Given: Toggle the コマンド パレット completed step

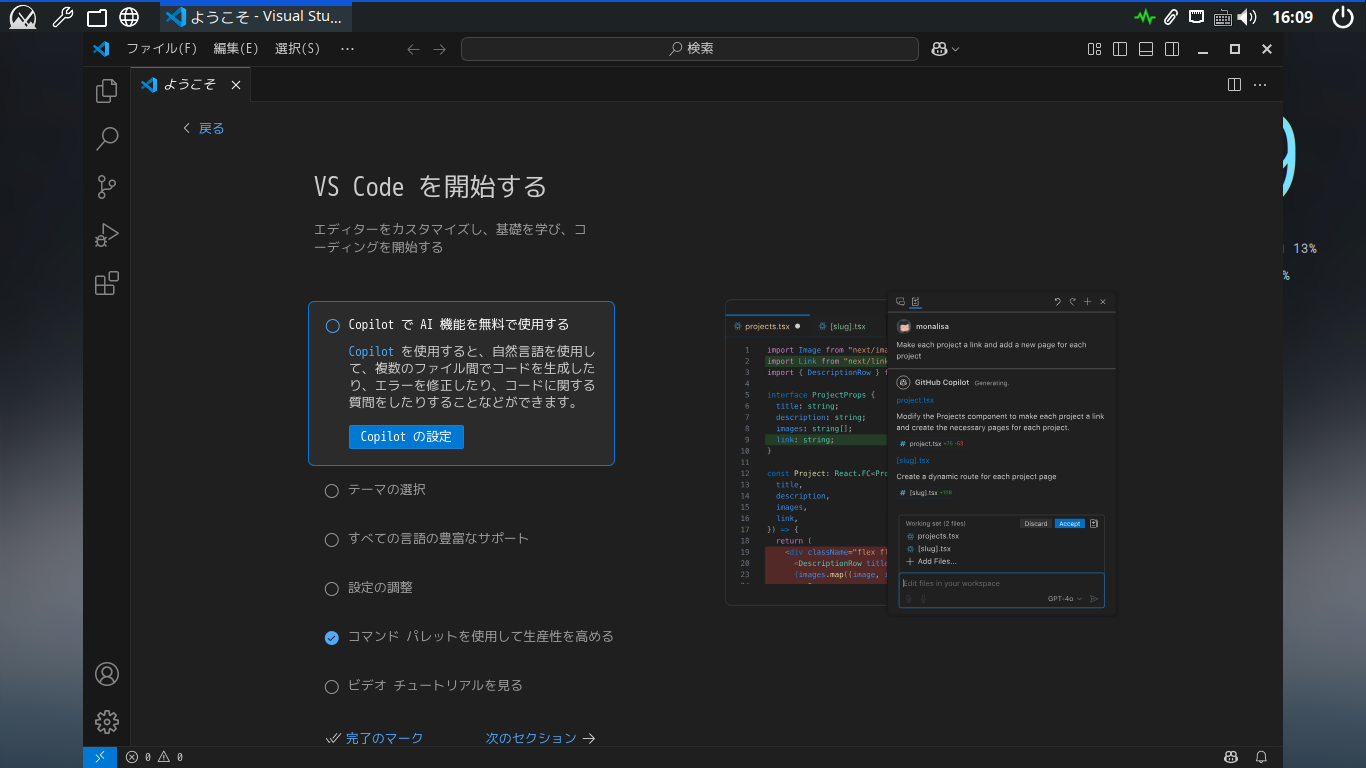Looking at the screenshot, I should pyautogui.click(x=332, y=637).
